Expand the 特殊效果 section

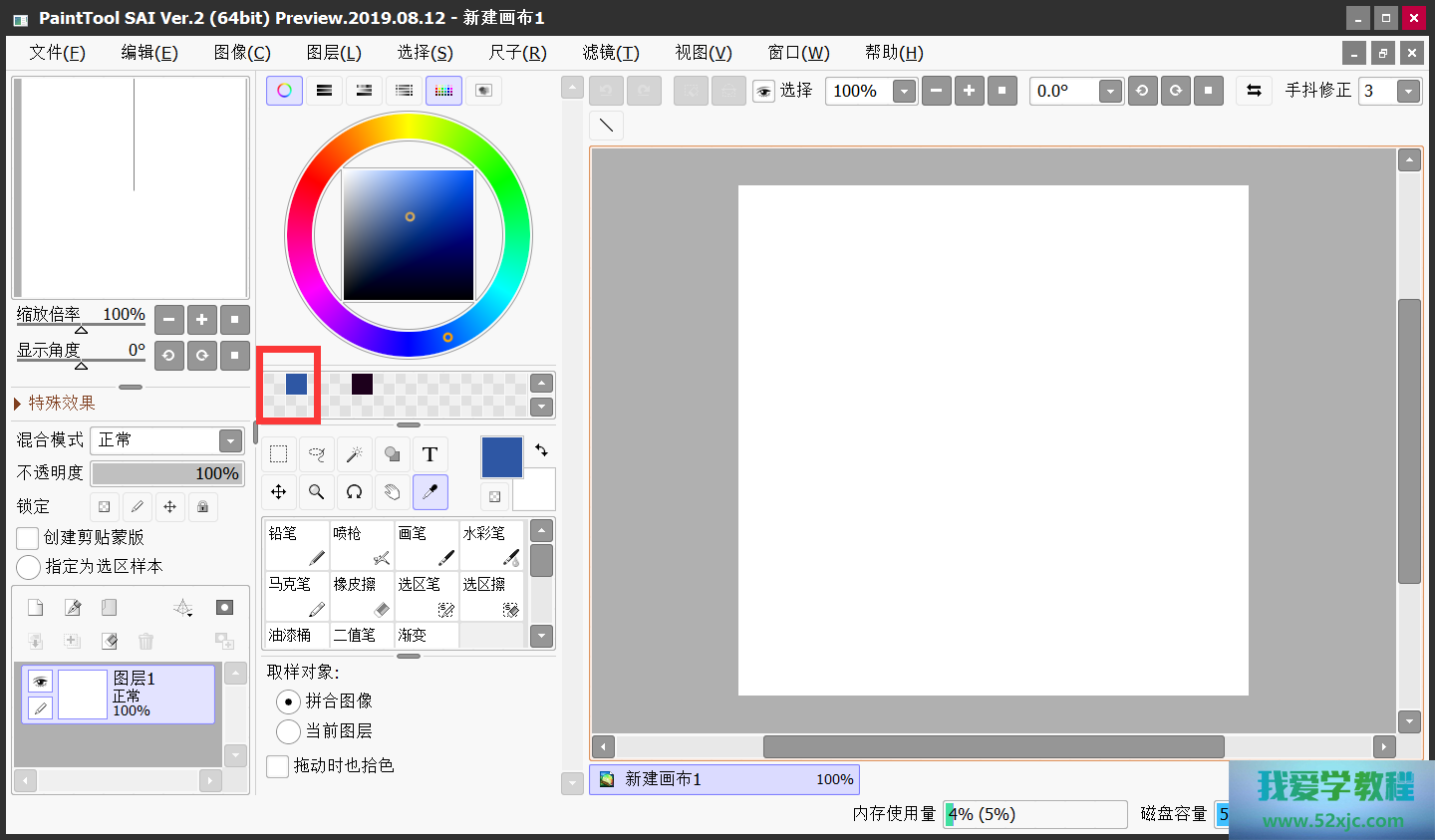tap(18, 404)
